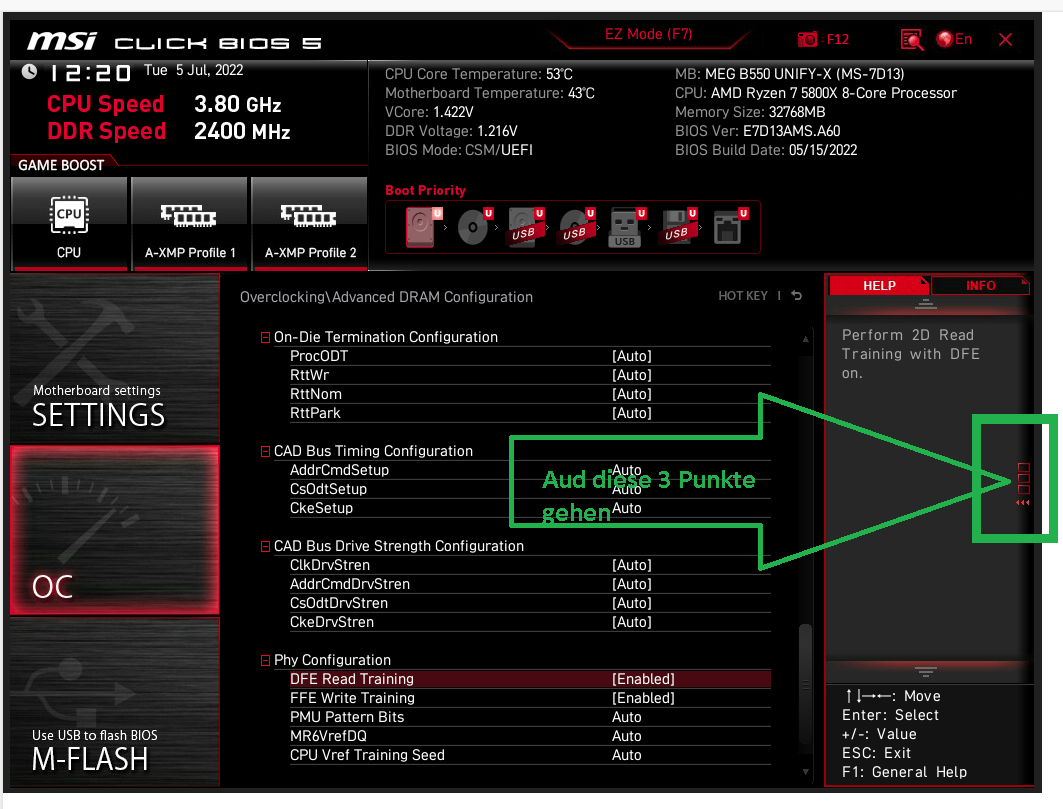The width and height of the screenshot is (1063, 809).
Task: Open the RttWr [Auto] value dropdown
Action: click(x=631, y=375)
